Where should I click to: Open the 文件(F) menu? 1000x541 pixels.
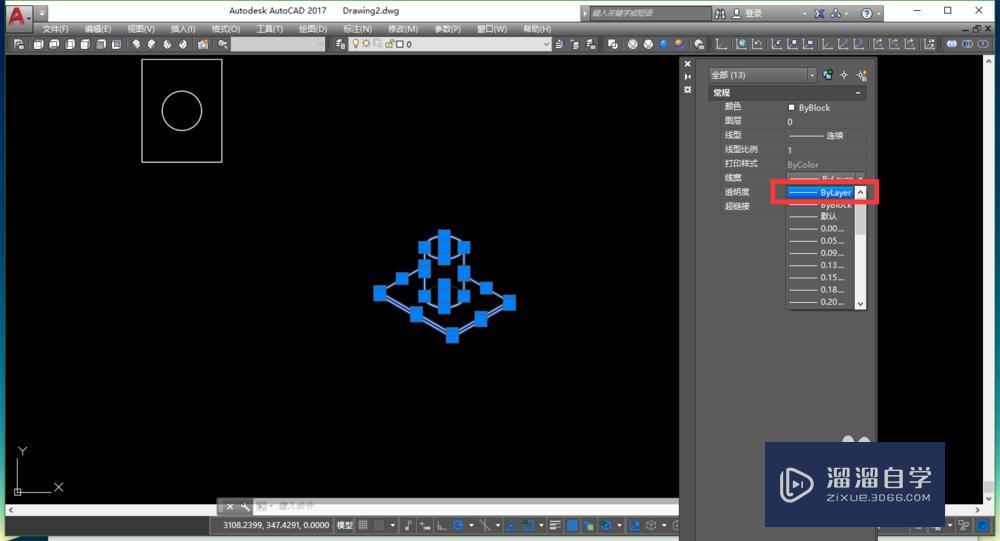coord(55,29)
